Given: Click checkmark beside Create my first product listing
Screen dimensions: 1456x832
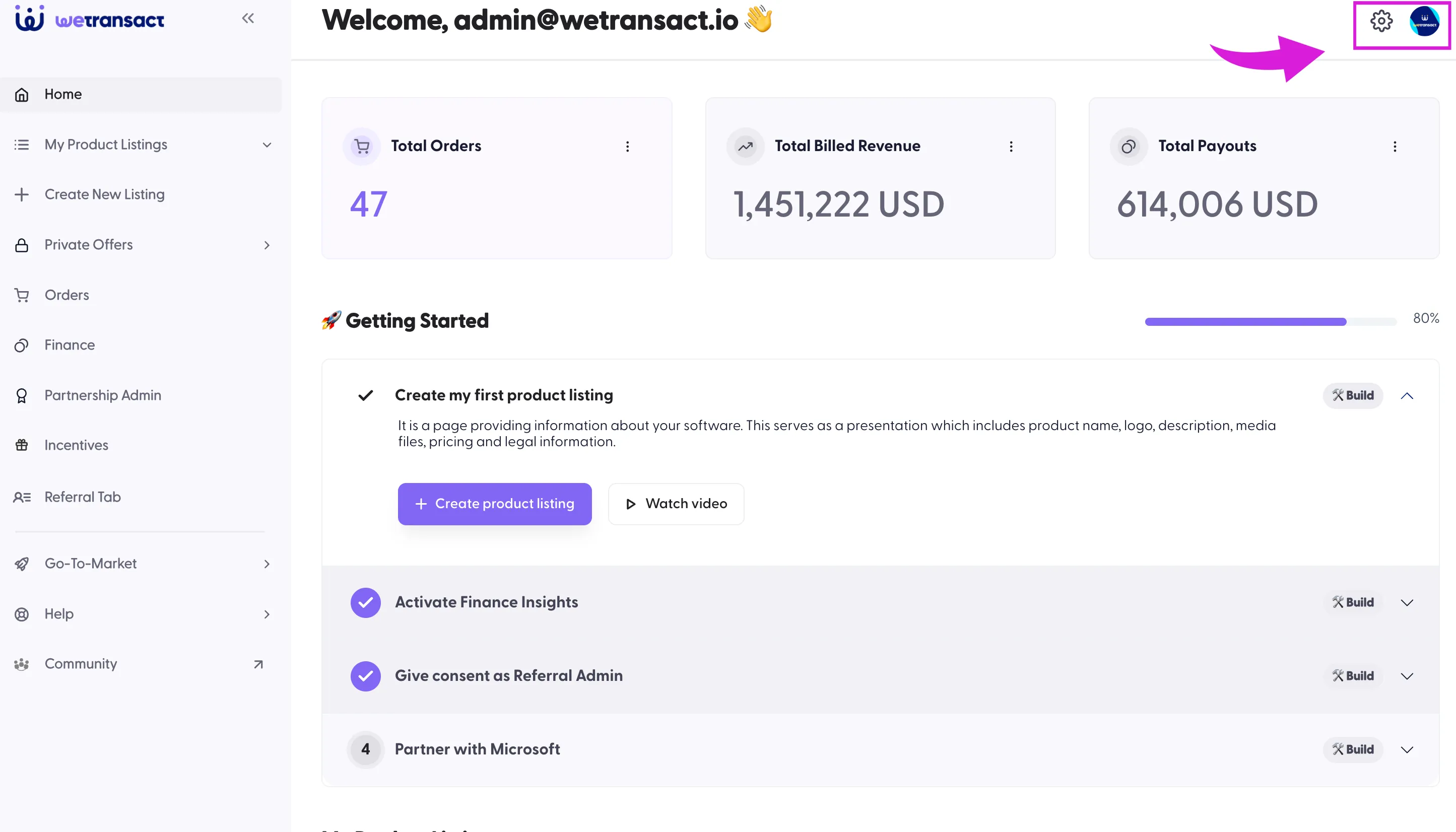Looking at the screenshot, I should (x=365, y=395).
